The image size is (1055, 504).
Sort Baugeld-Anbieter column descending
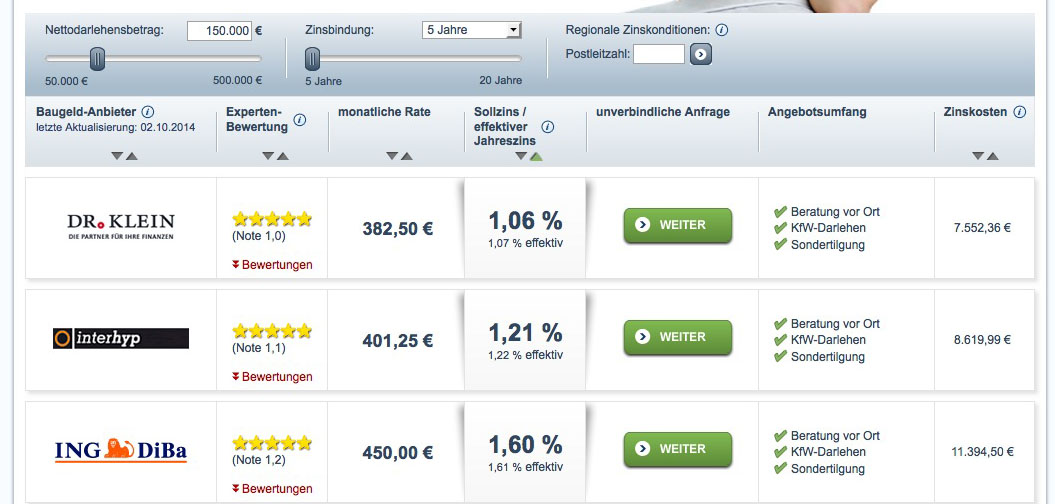pos(117,156)
